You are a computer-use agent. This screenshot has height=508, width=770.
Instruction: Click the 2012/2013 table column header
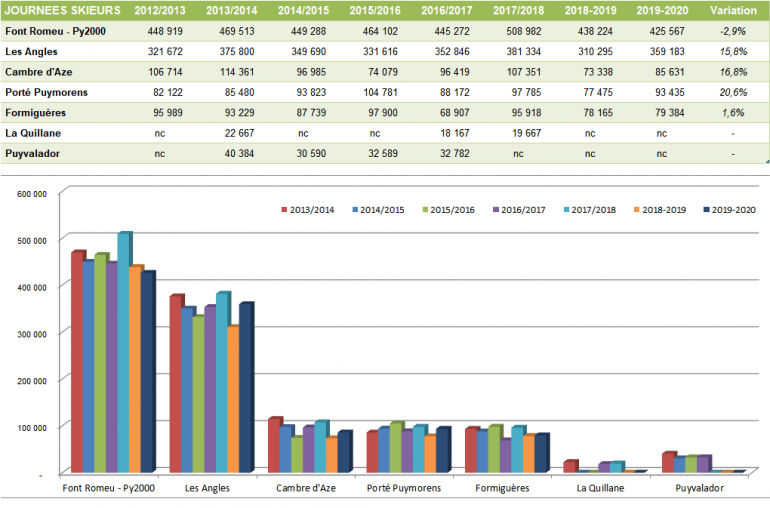pos(159,10)
